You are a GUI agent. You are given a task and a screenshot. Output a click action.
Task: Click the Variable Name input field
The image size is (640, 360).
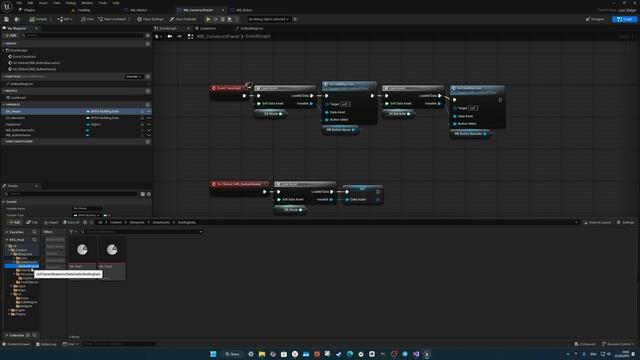(x=87, y=209)
